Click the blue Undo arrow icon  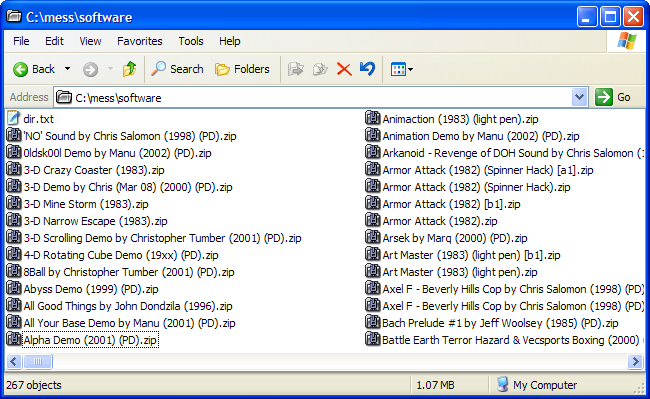[367, 69]
